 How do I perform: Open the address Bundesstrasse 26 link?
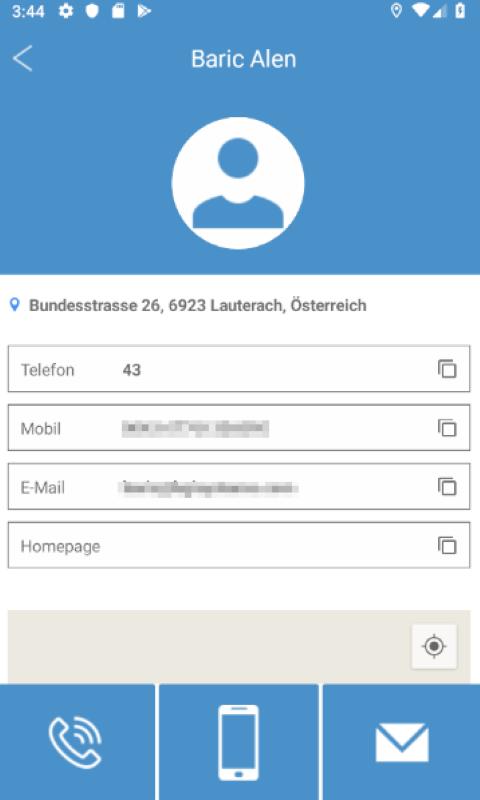pos(197,305)
